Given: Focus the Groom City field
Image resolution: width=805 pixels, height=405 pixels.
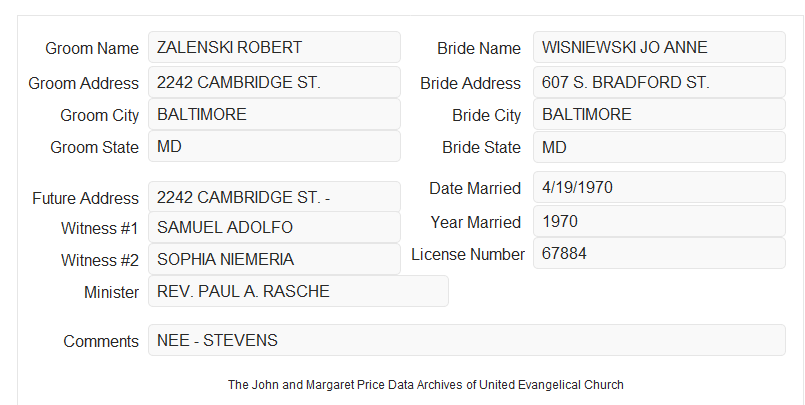Looking at the screenshot, I should 274,114.
